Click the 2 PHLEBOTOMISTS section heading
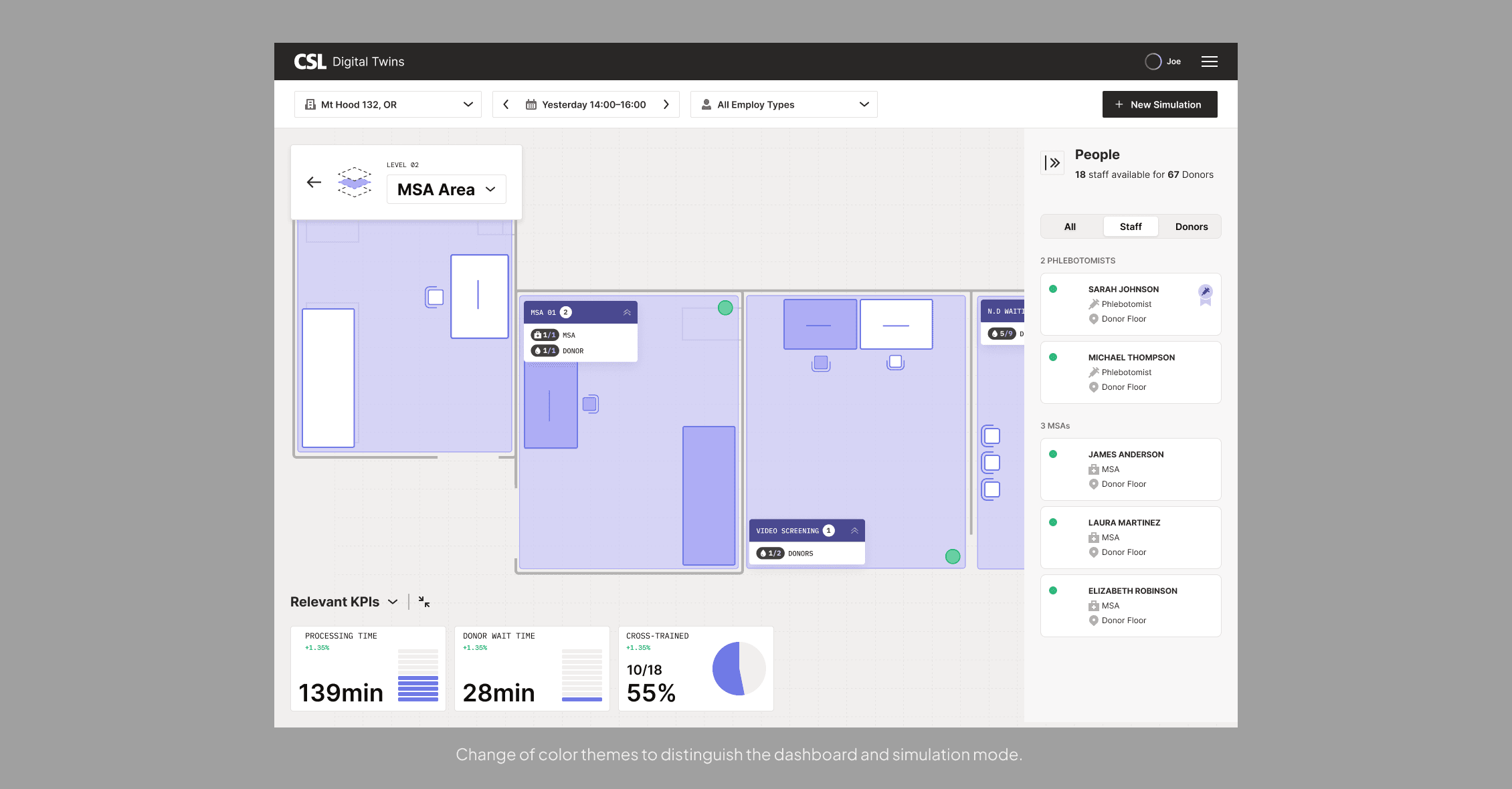This screenshot has height=789, width=1512. (x=1078, y=261)
